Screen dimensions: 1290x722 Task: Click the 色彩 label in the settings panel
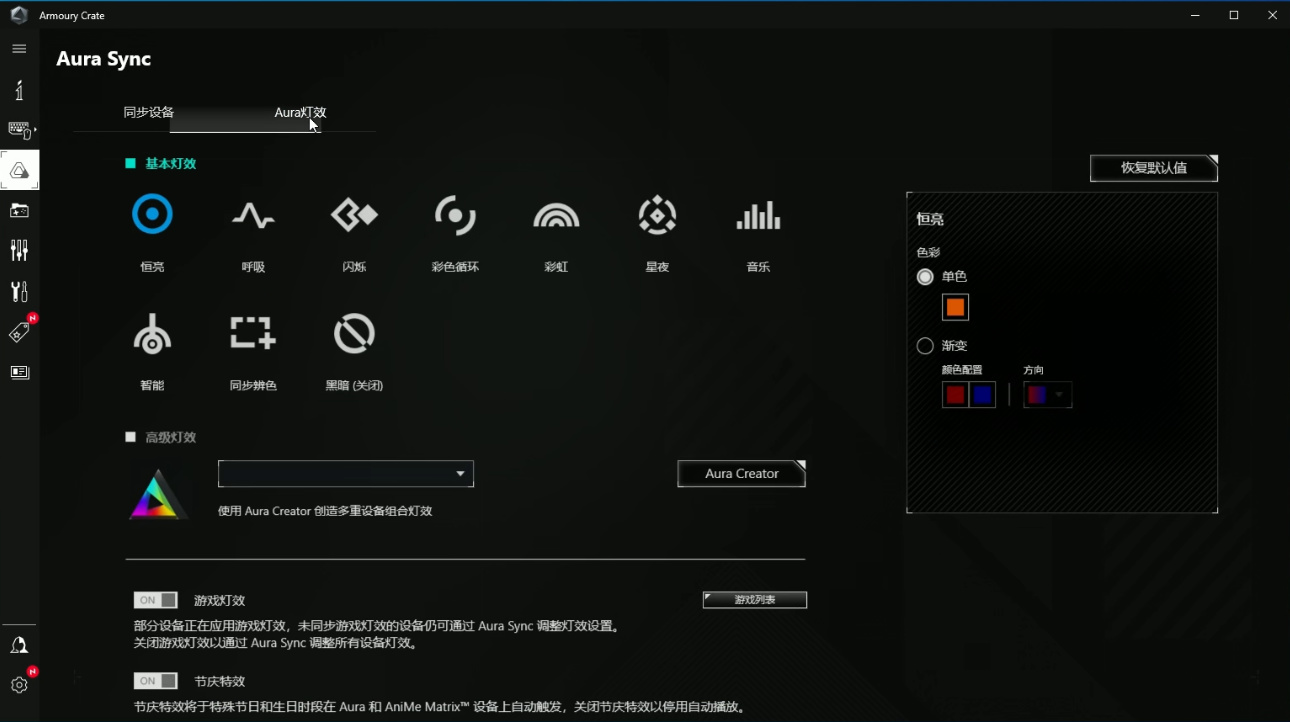(x=928, y=253)
